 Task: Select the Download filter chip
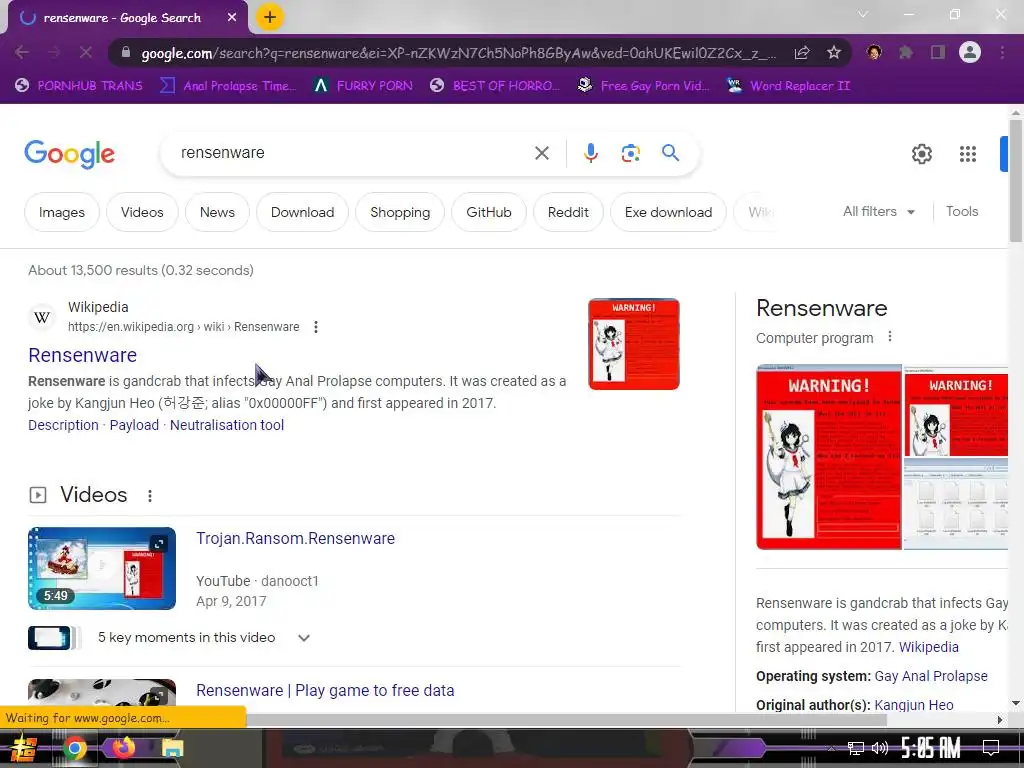302,212
